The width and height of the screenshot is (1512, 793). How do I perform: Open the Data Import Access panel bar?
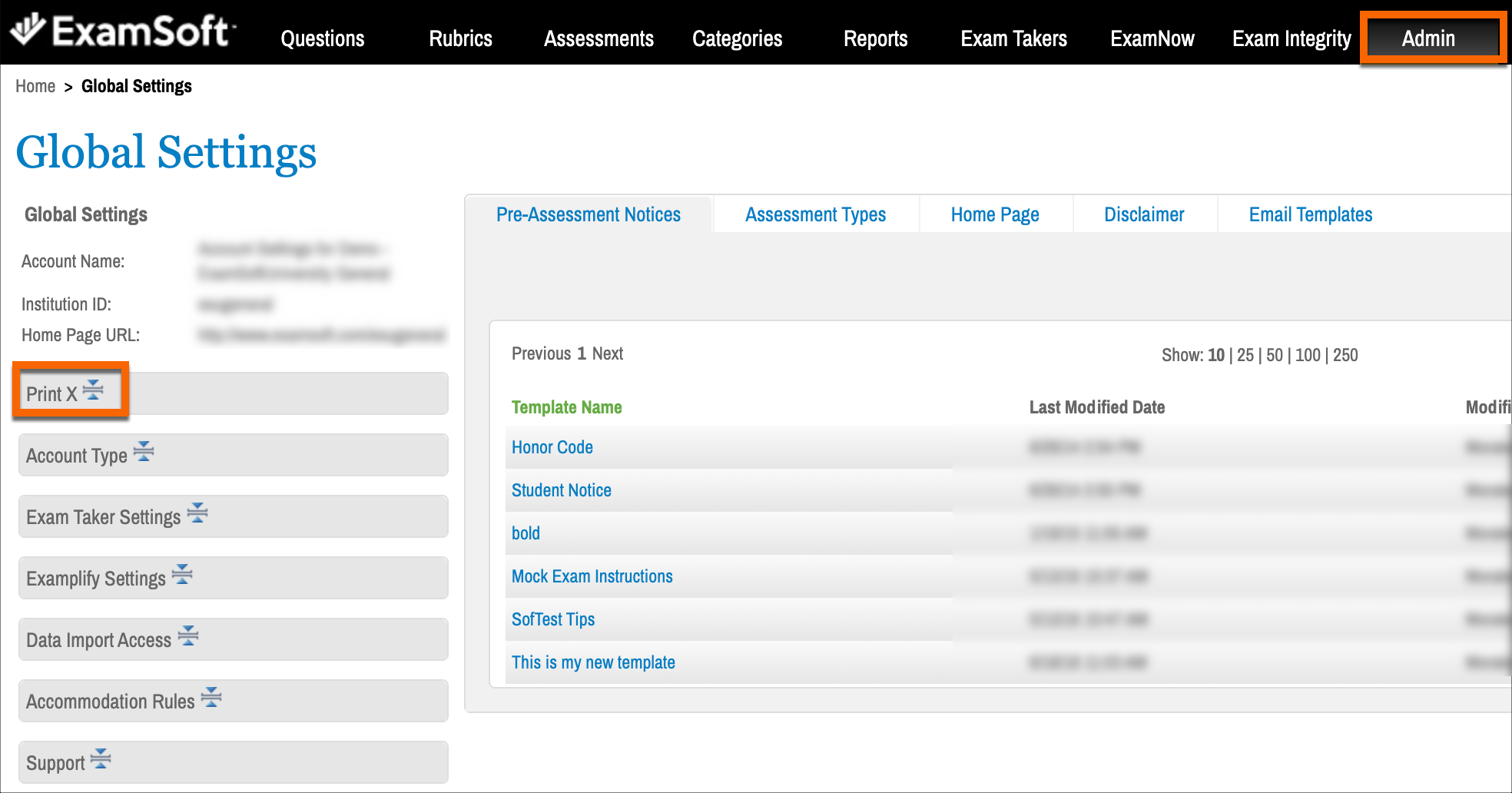tap(234, 639)
